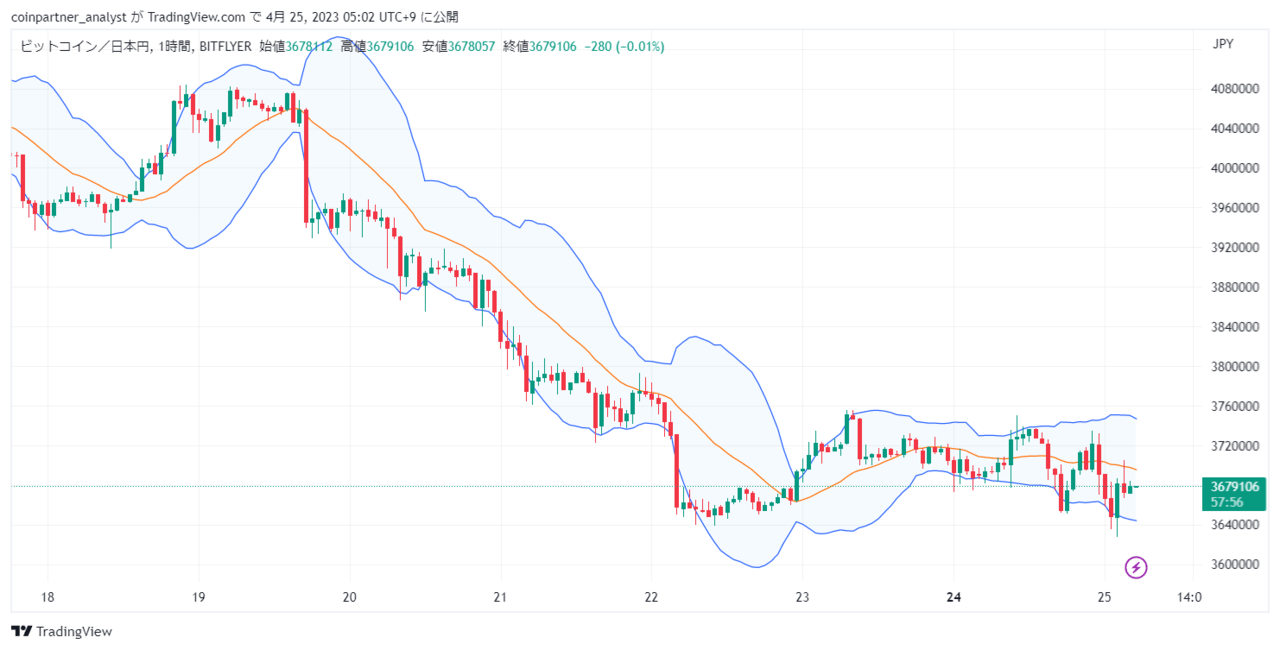The image size is (1280, 650).
Task: Click the date label 22 on time axis
Action: pyautogui.click(x=651, y=597)
